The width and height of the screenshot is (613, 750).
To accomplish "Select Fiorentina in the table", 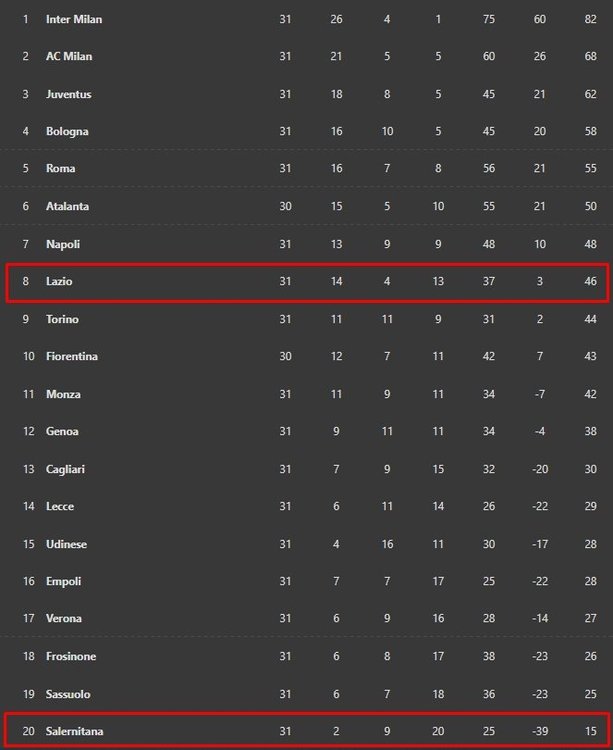I will click(72, 356).
